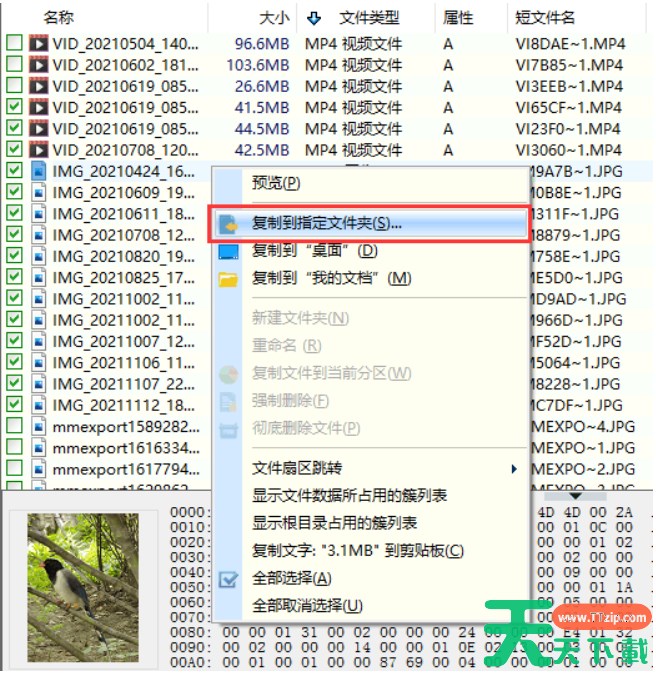Check the box for mmexport1617794 file
This screenshot has width=656, height=673.
click(x=15, y=469)
